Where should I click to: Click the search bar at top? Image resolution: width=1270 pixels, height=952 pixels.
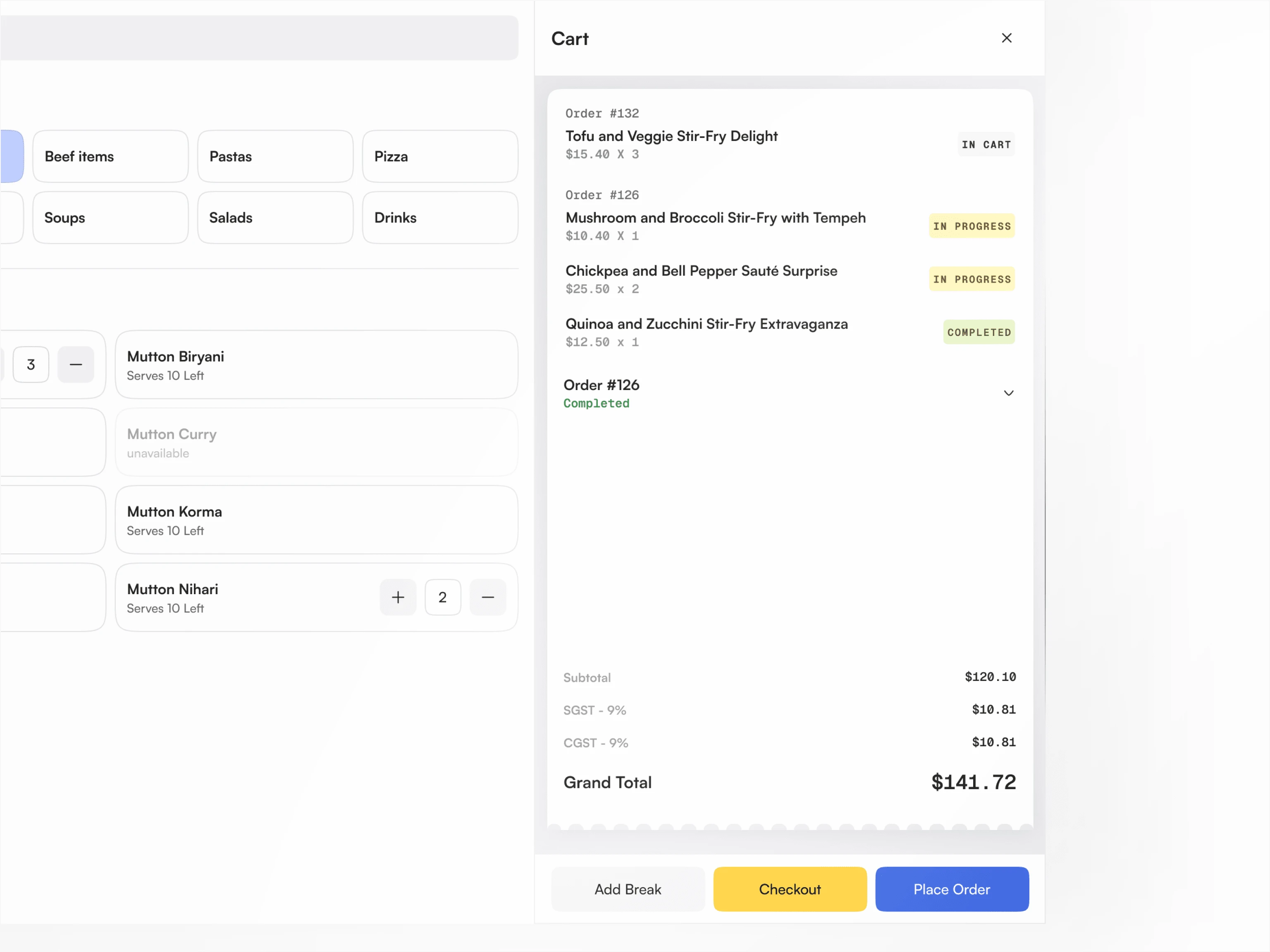258,38
